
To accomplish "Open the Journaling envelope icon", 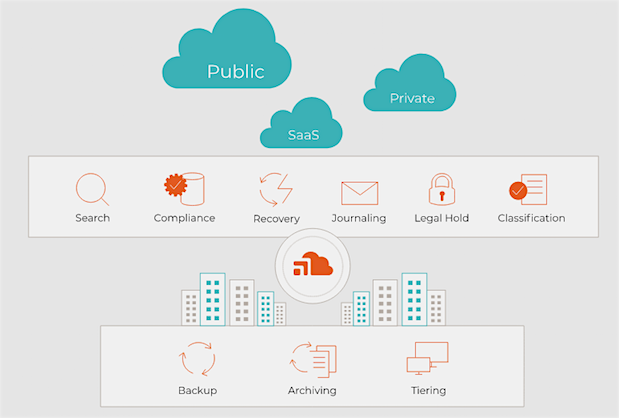I will point(359,193).
